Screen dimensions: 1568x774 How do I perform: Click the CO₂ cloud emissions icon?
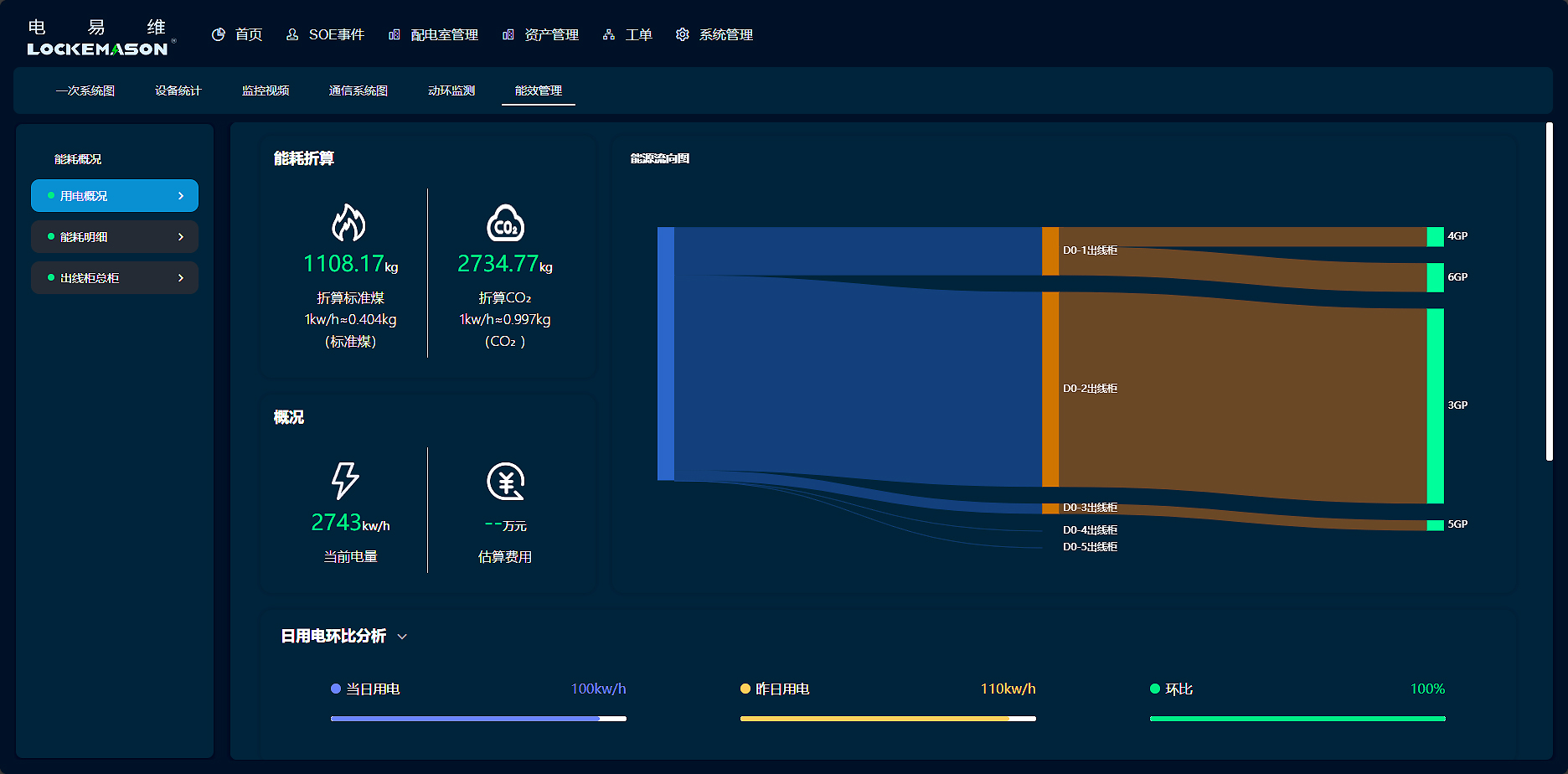tap(505, 223)
